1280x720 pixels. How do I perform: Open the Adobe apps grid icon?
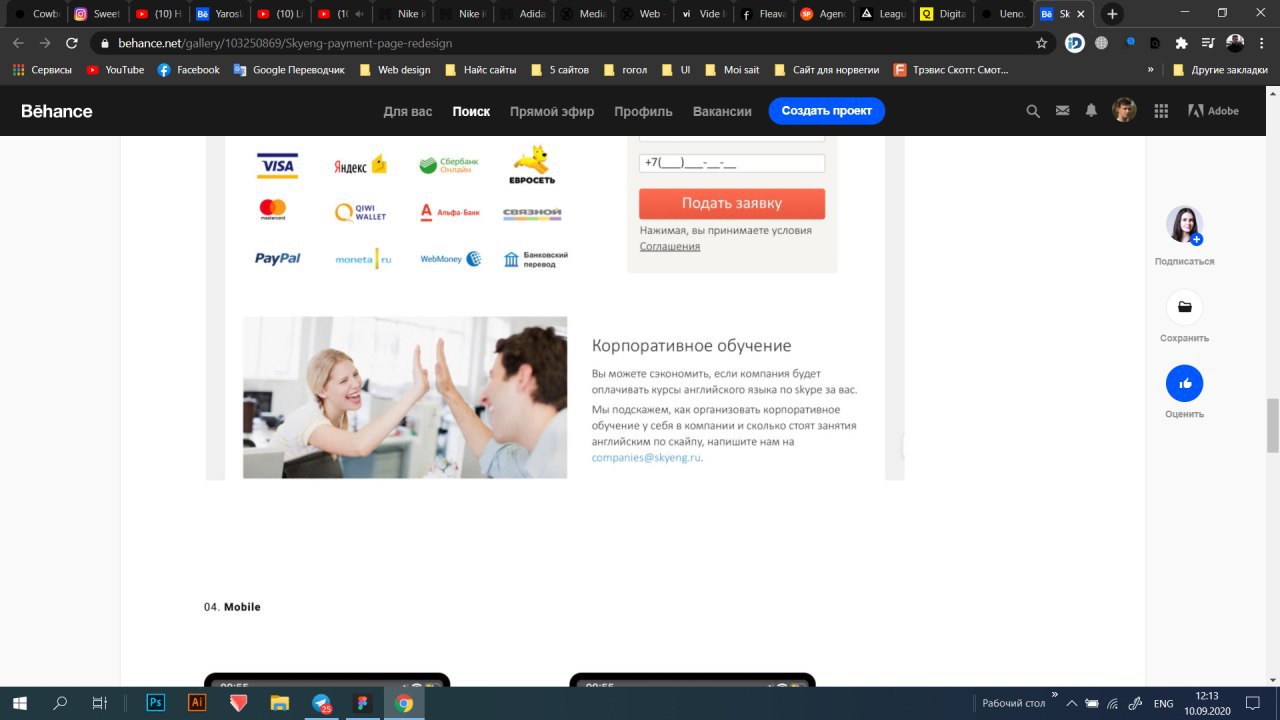1161,111
